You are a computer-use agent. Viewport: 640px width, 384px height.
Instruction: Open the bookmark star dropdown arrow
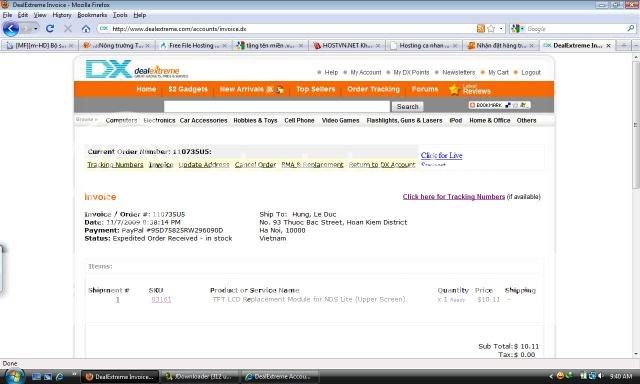501,29
